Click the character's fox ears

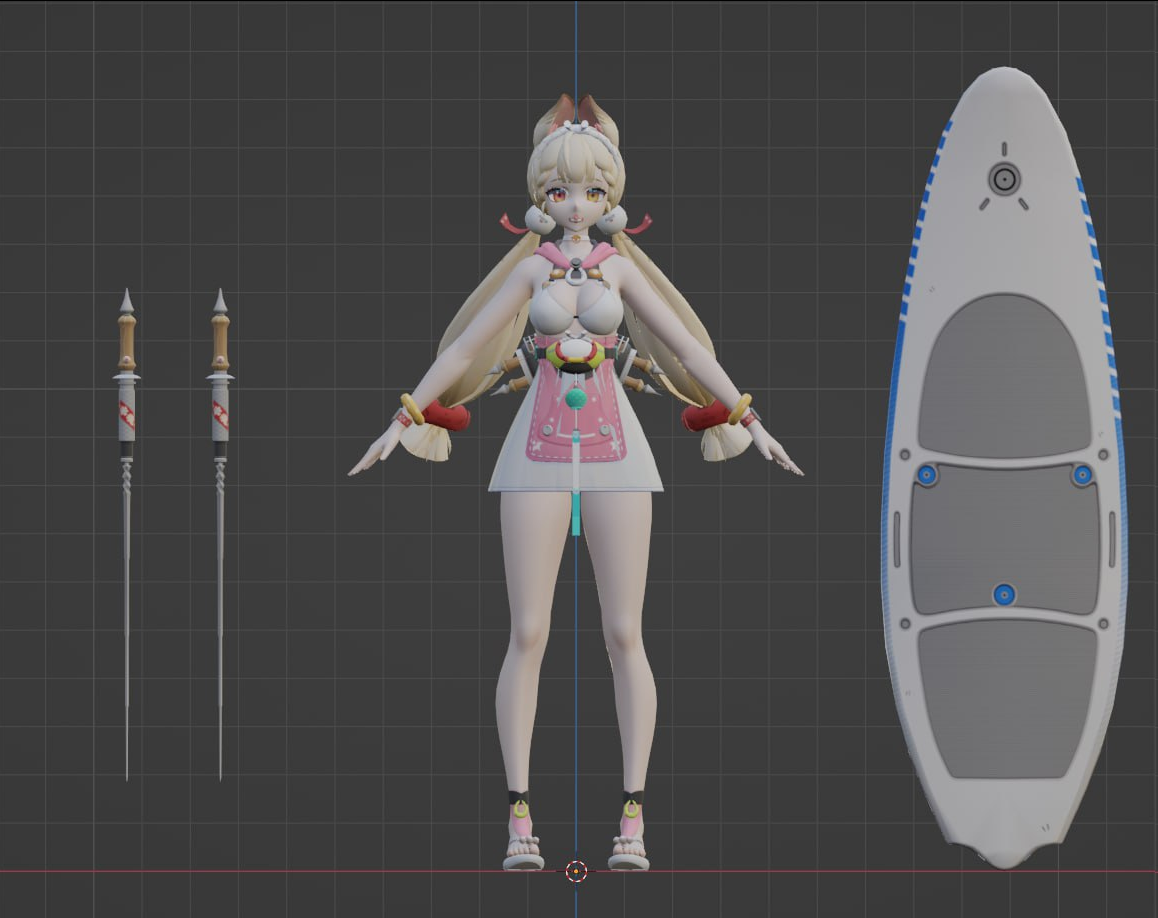[577, 109]
